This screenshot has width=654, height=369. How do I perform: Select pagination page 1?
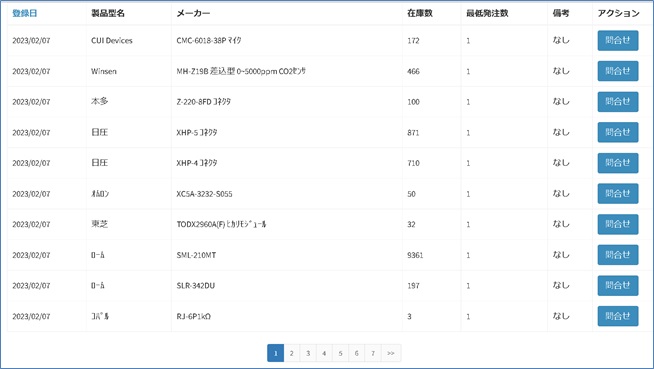275,353
